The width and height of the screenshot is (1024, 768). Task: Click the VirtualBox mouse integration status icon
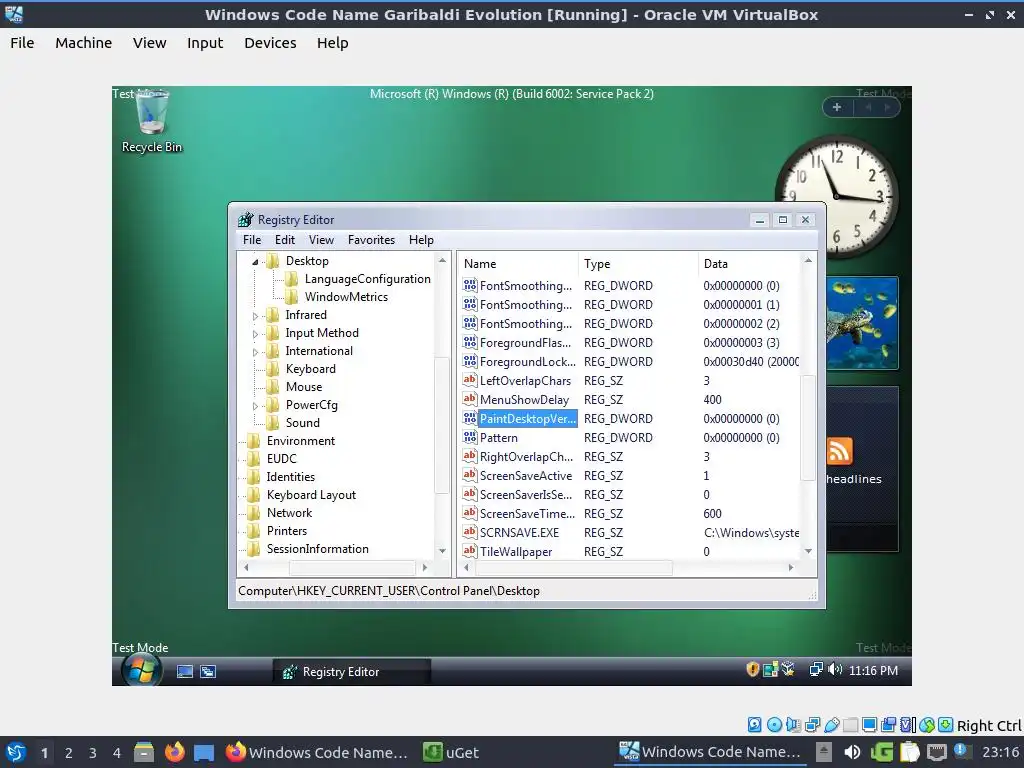pos(926,725)
